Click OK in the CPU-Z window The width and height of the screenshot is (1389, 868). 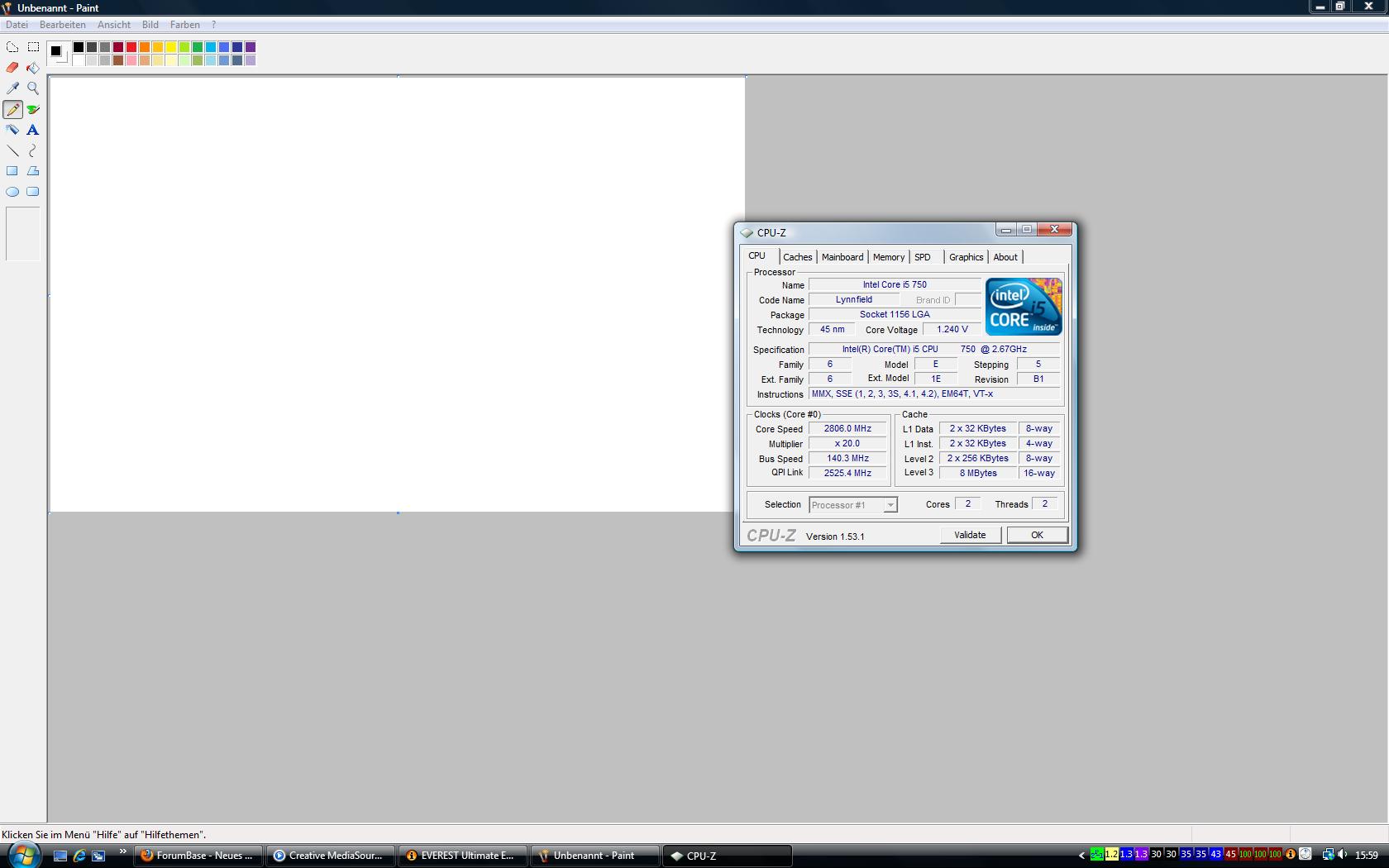pos(1037,535)
